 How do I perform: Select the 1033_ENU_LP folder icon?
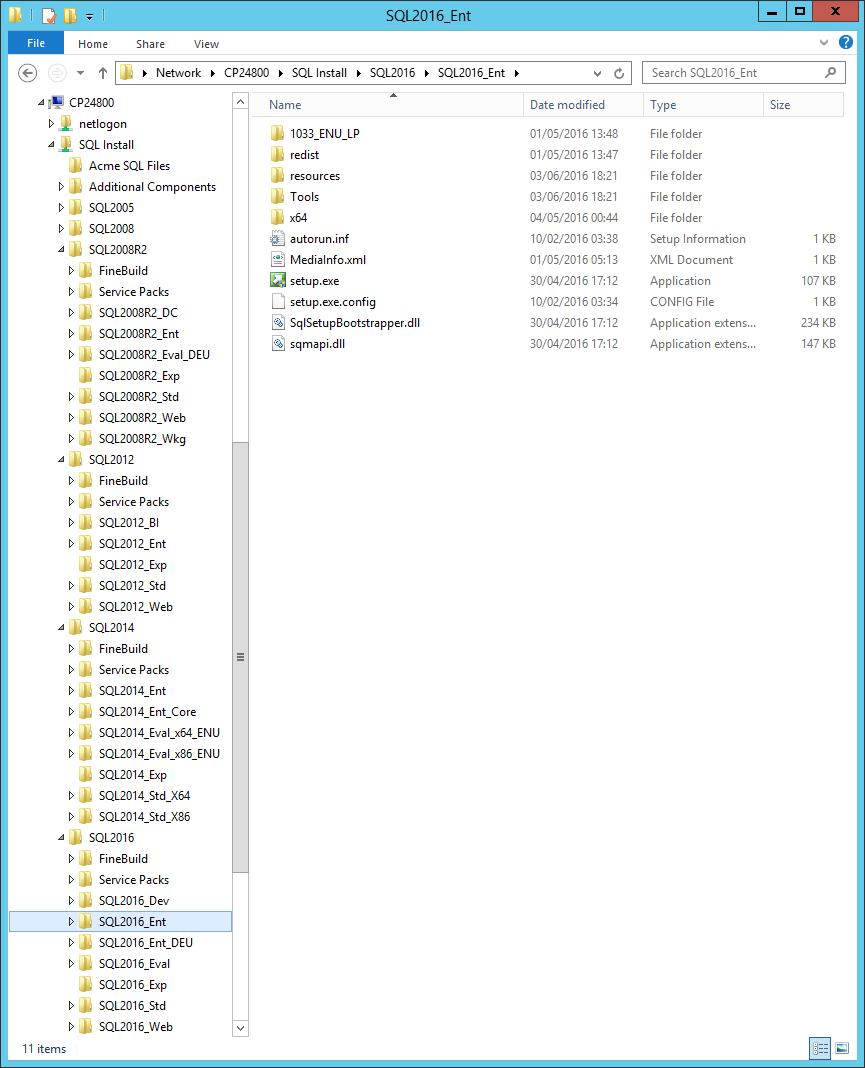278,133
